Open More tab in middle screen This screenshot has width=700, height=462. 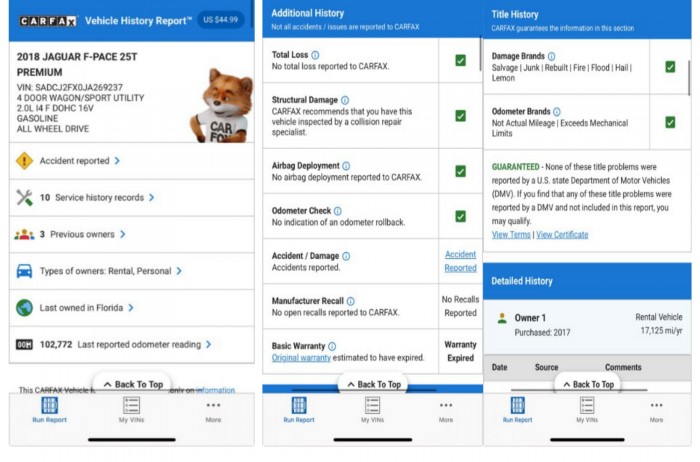446,411
